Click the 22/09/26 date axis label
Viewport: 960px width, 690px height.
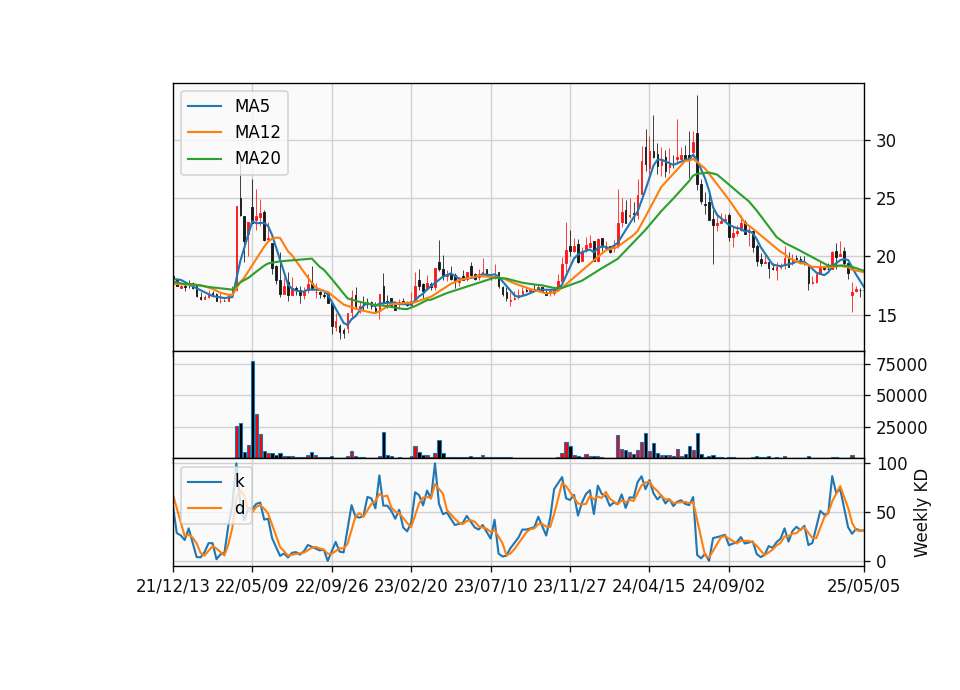[332, 586]
